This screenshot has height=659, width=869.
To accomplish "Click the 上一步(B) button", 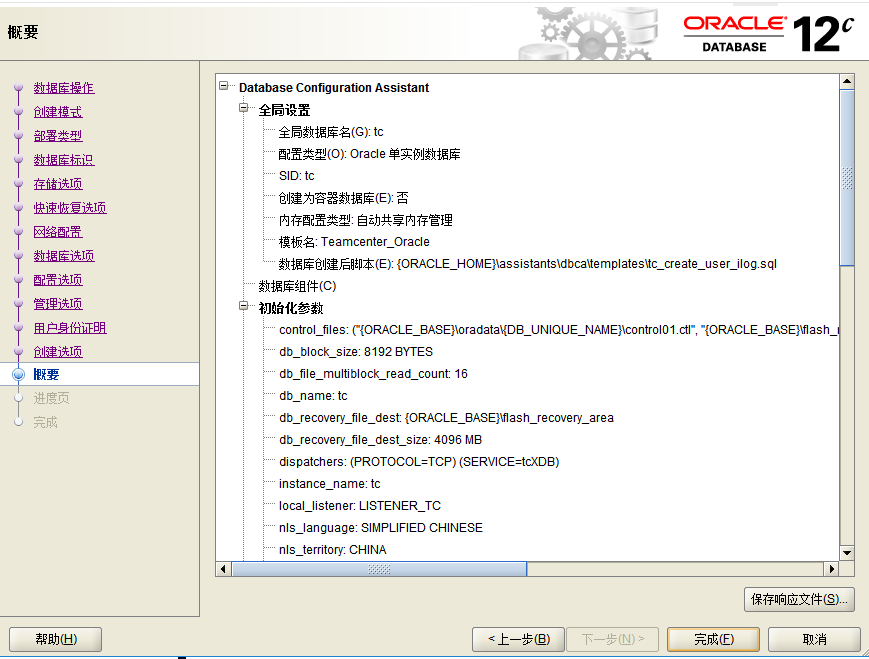I will 517,639.
